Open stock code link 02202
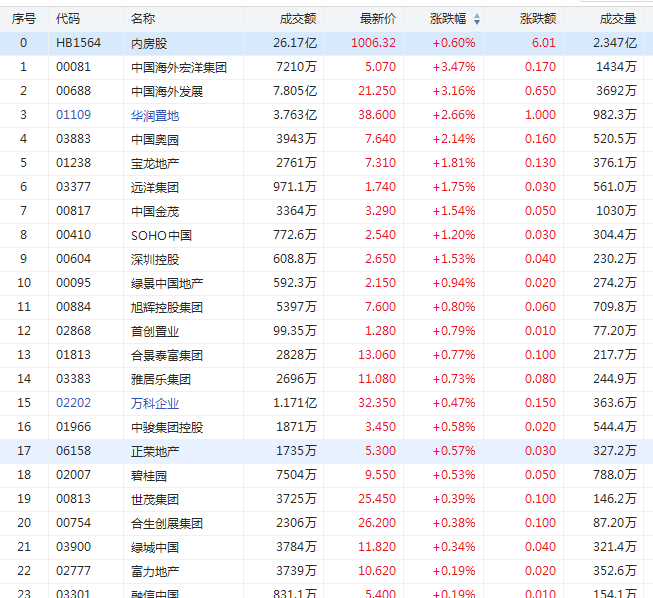This screenshot has height=598, width=653. (73, 403)
